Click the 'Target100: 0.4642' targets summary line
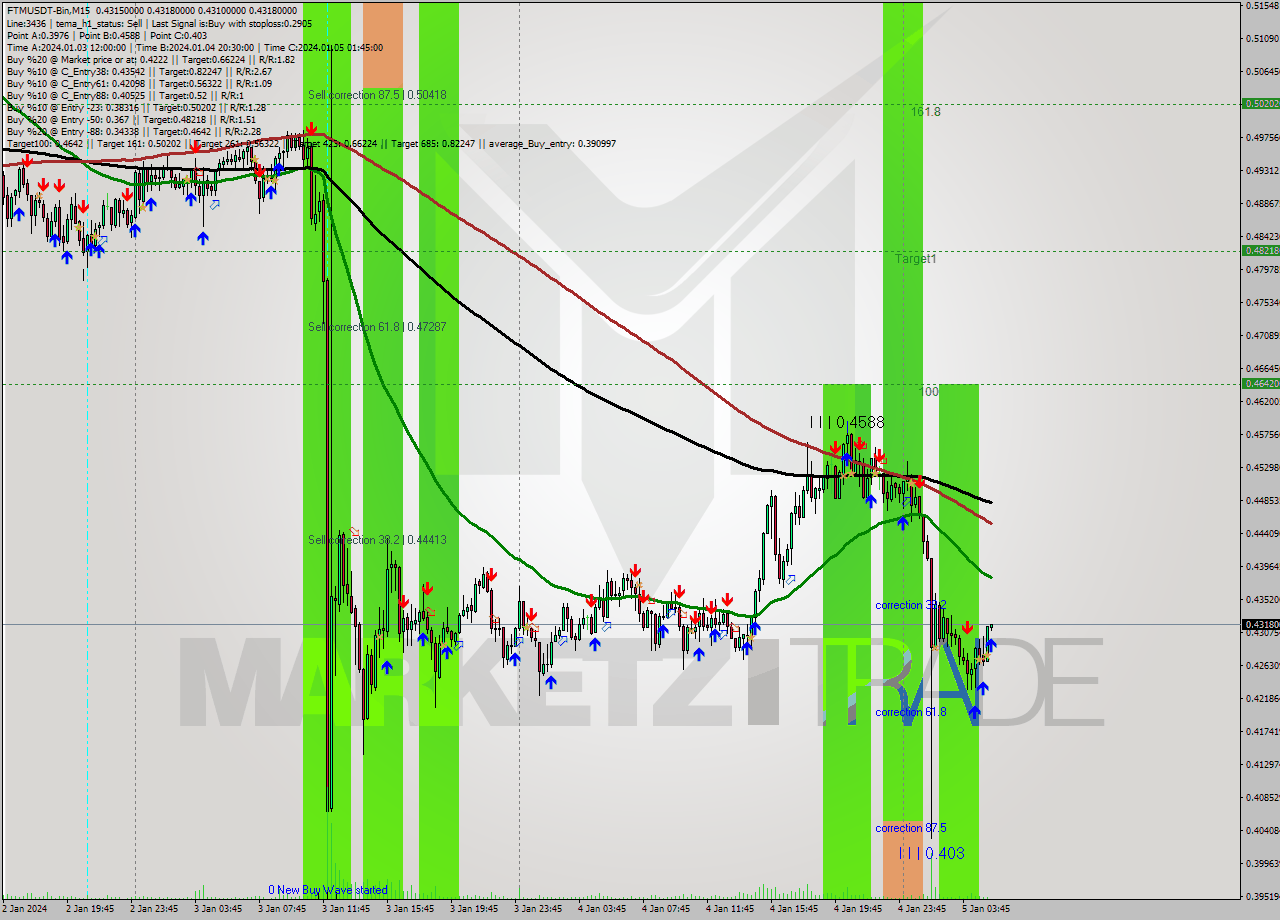1280x920 pixels. (311, 143)
